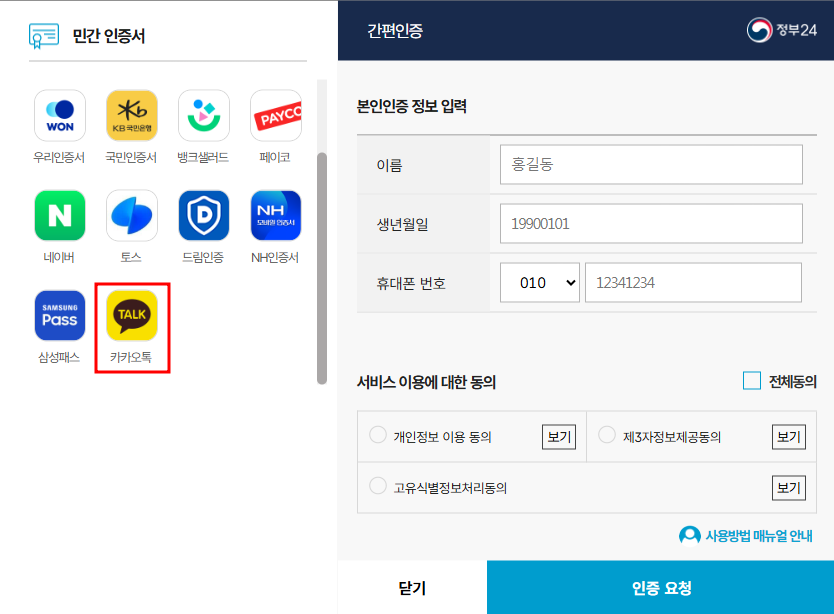Image resolution: width=834 pixels, height=614 pixels.
Task: Focus the 이름 input field
Action: [651, 164]
